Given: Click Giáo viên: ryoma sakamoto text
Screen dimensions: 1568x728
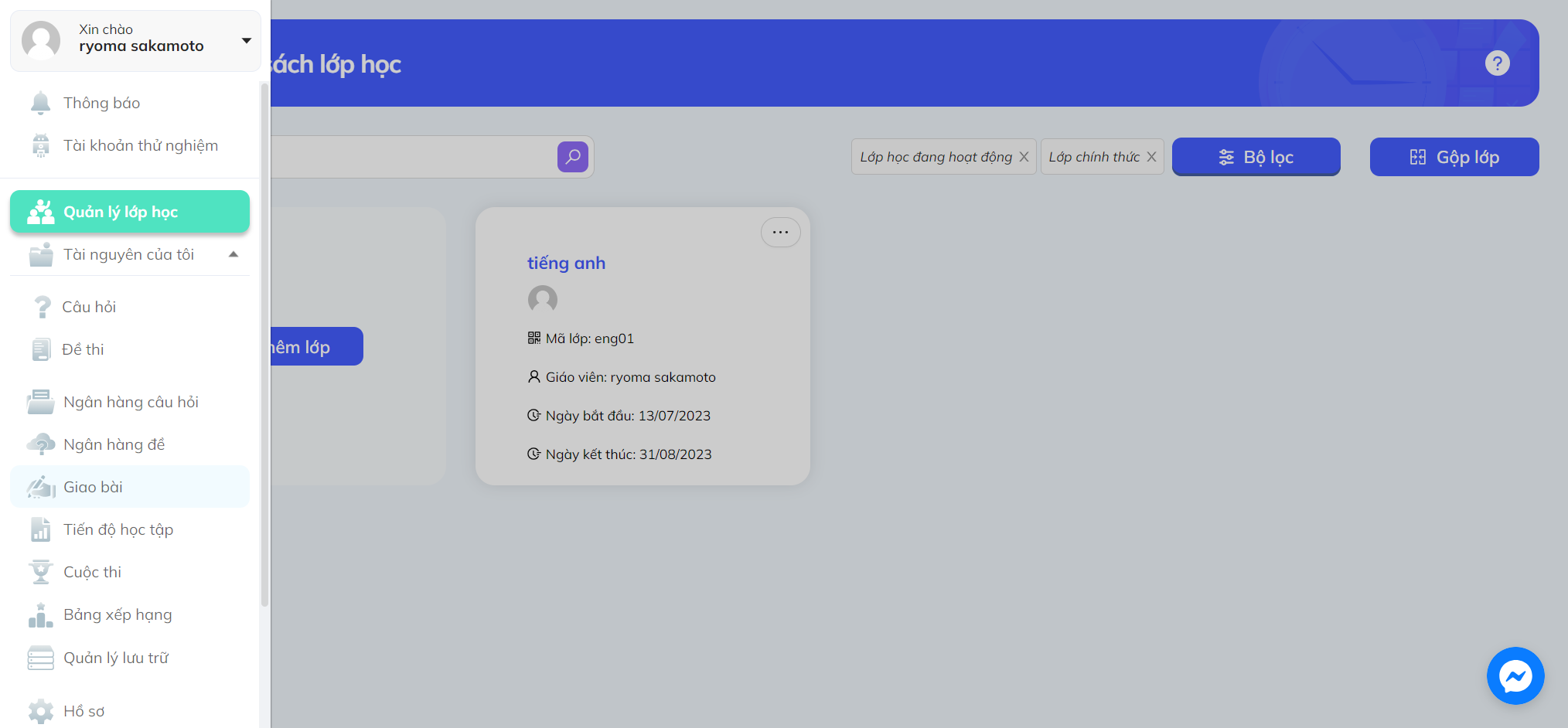Looking at the screenshot, I should [631, 376].
